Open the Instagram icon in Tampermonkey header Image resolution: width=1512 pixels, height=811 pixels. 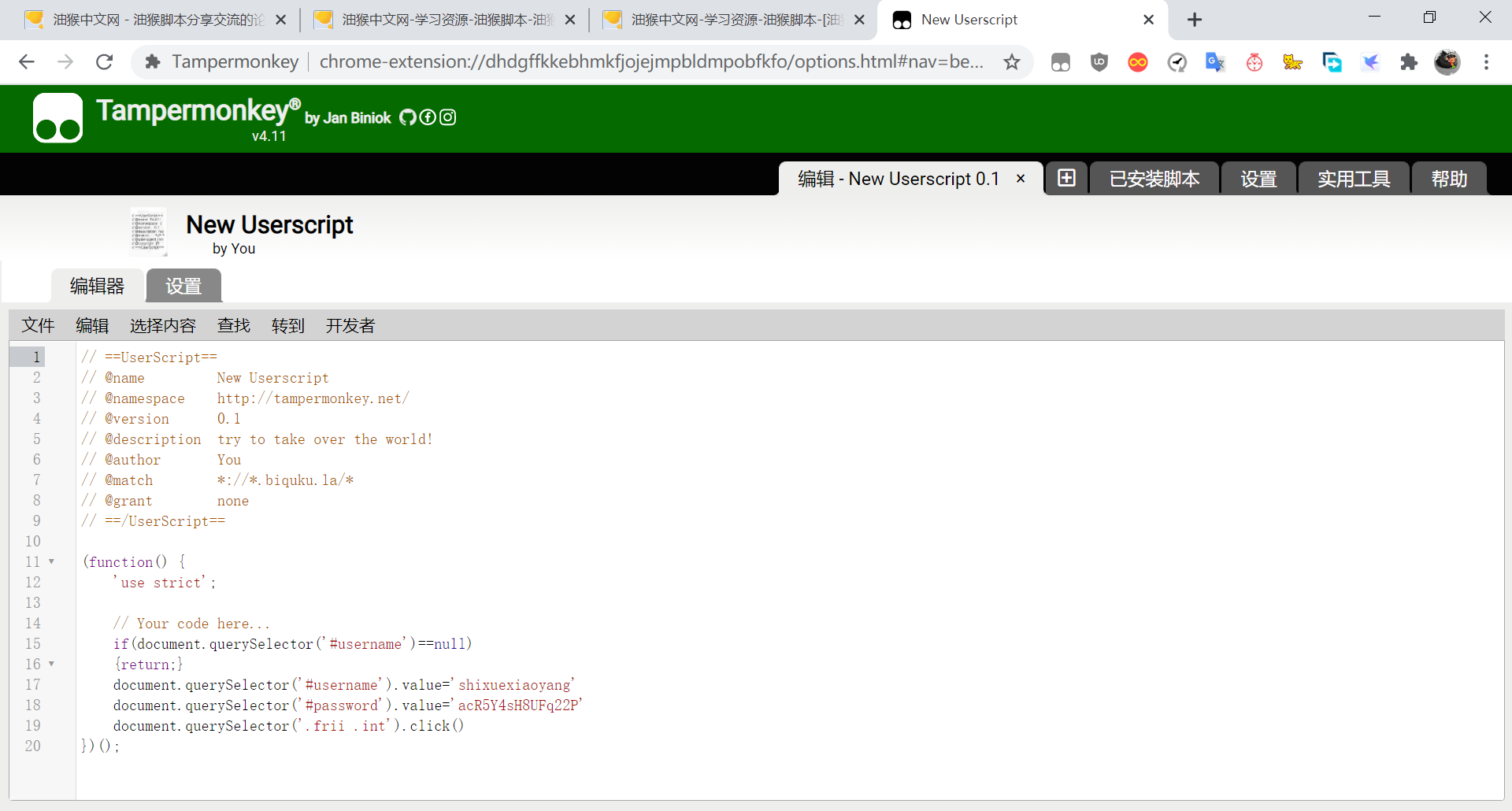[447, 117]
